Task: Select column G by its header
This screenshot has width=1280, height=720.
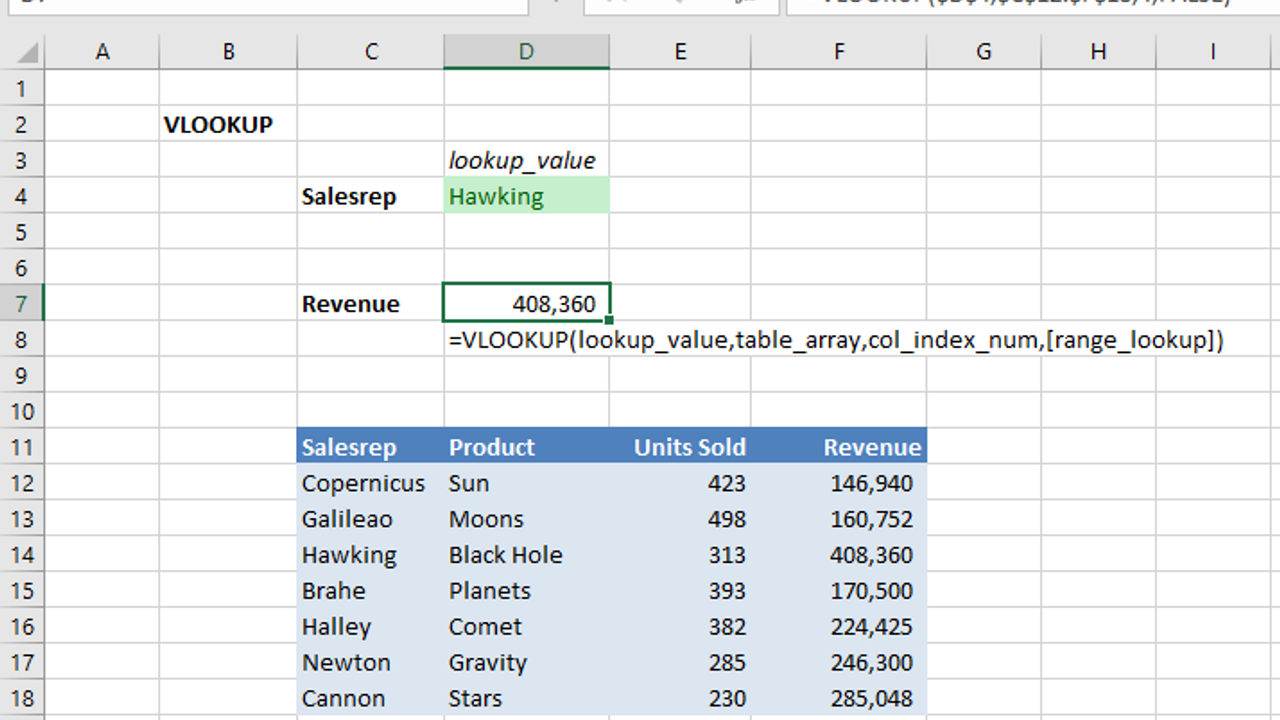Action: [x=984, y=52]
